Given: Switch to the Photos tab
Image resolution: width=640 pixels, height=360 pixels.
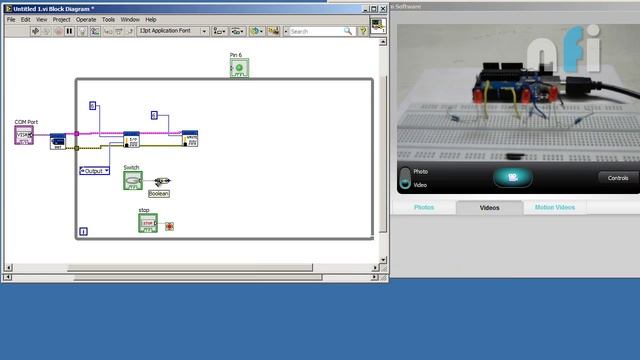Looking at the screenshot, I should click(424, 207).
